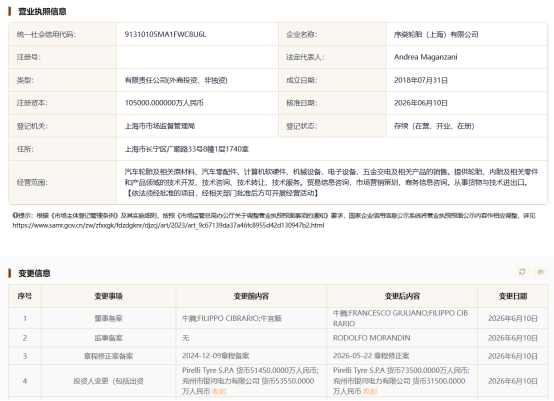This screenshot has height=401, width=554.
Task: Select 投资人变更 item in row 4
Action: (108, 381)
